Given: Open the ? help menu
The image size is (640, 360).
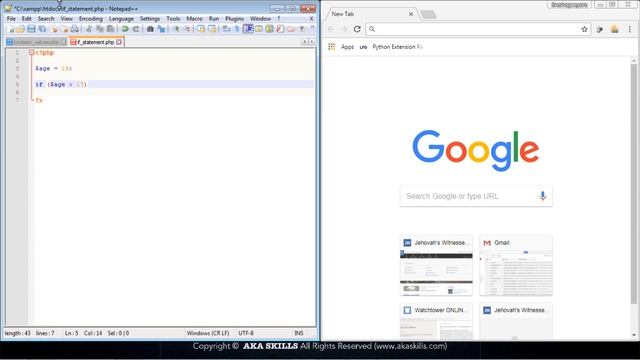Looking at the screenshot, I should (279, 19).
